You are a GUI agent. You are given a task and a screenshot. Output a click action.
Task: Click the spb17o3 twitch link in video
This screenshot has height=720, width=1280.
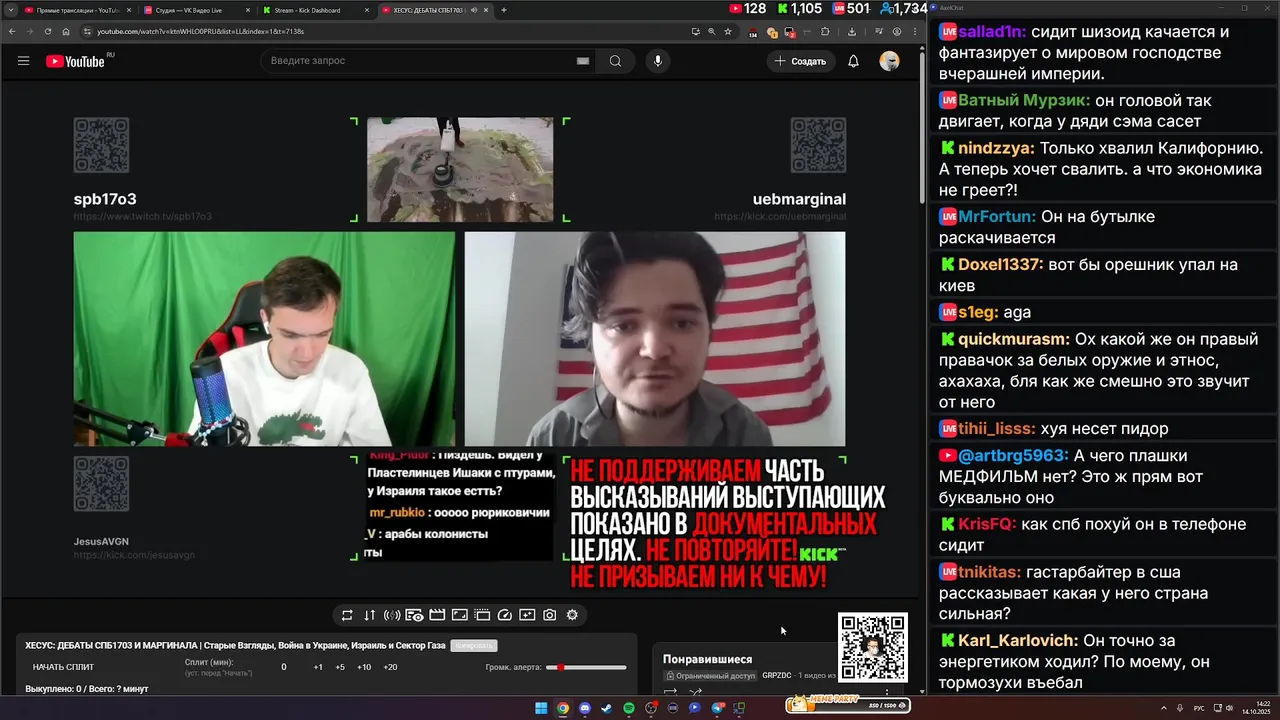142,216
